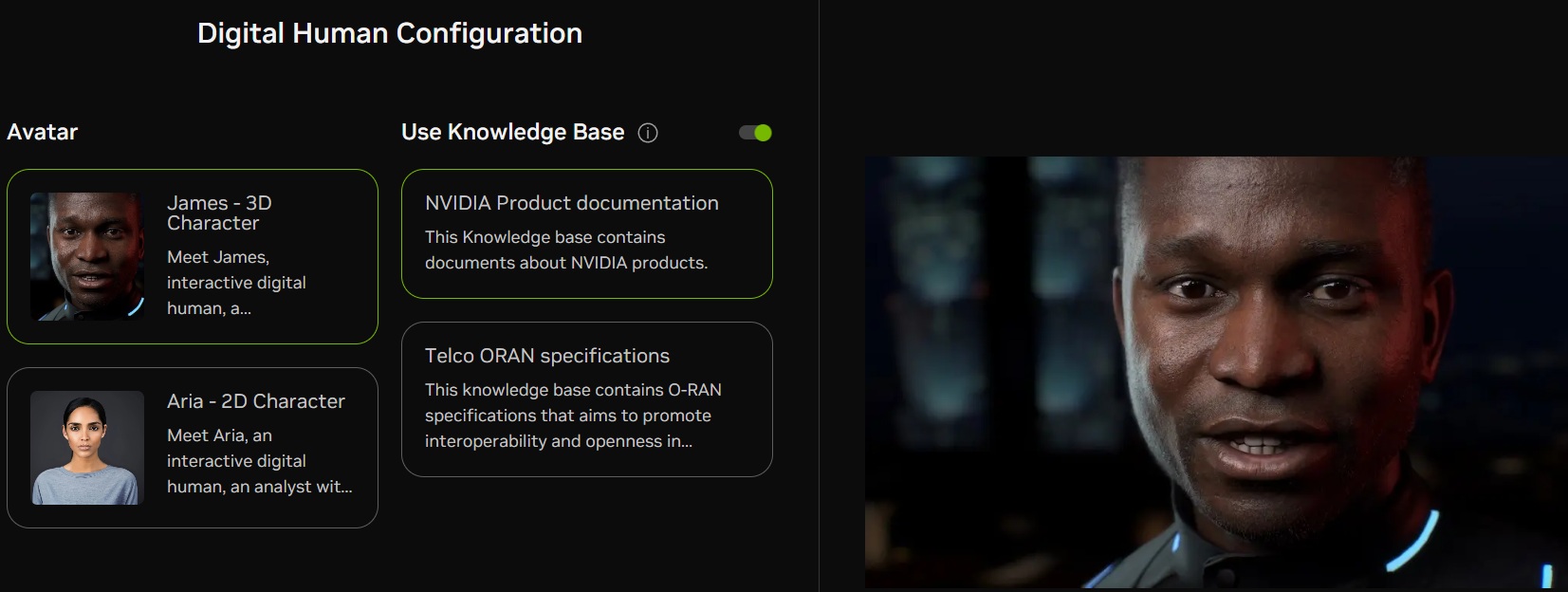Screen dimensions: 1568x592
Task: Click the 'James - 3D Character' title
Action: pos(219,213)
